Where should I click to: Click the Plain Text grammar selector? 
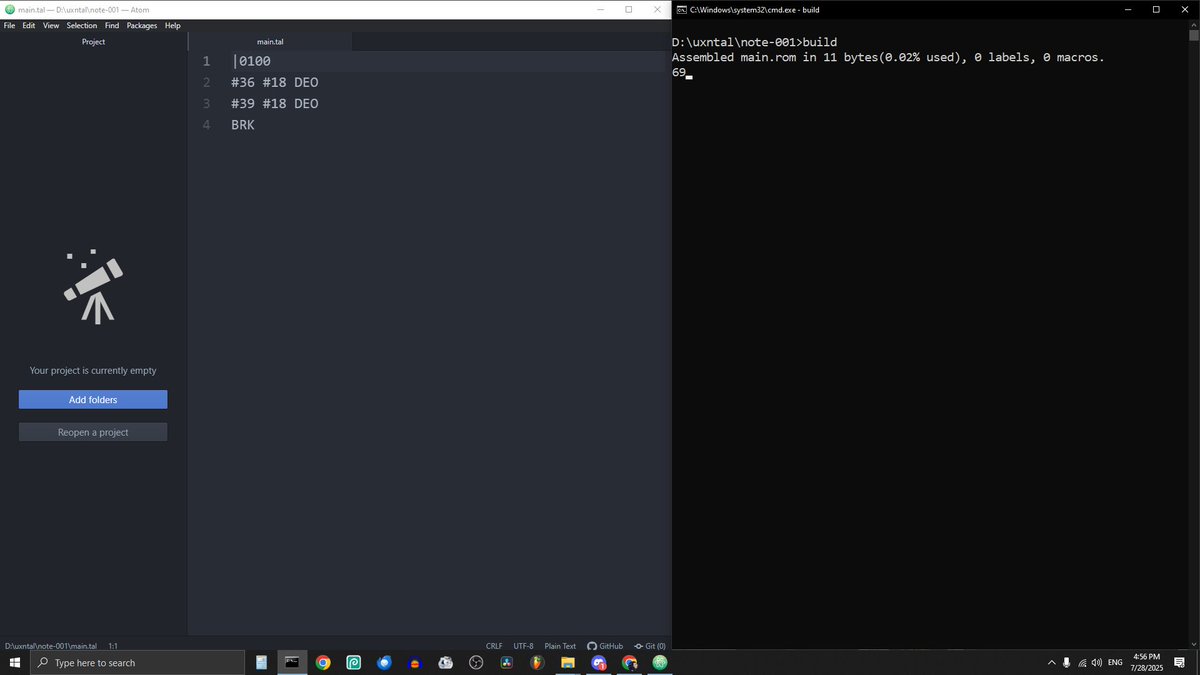tap(560, 646)
